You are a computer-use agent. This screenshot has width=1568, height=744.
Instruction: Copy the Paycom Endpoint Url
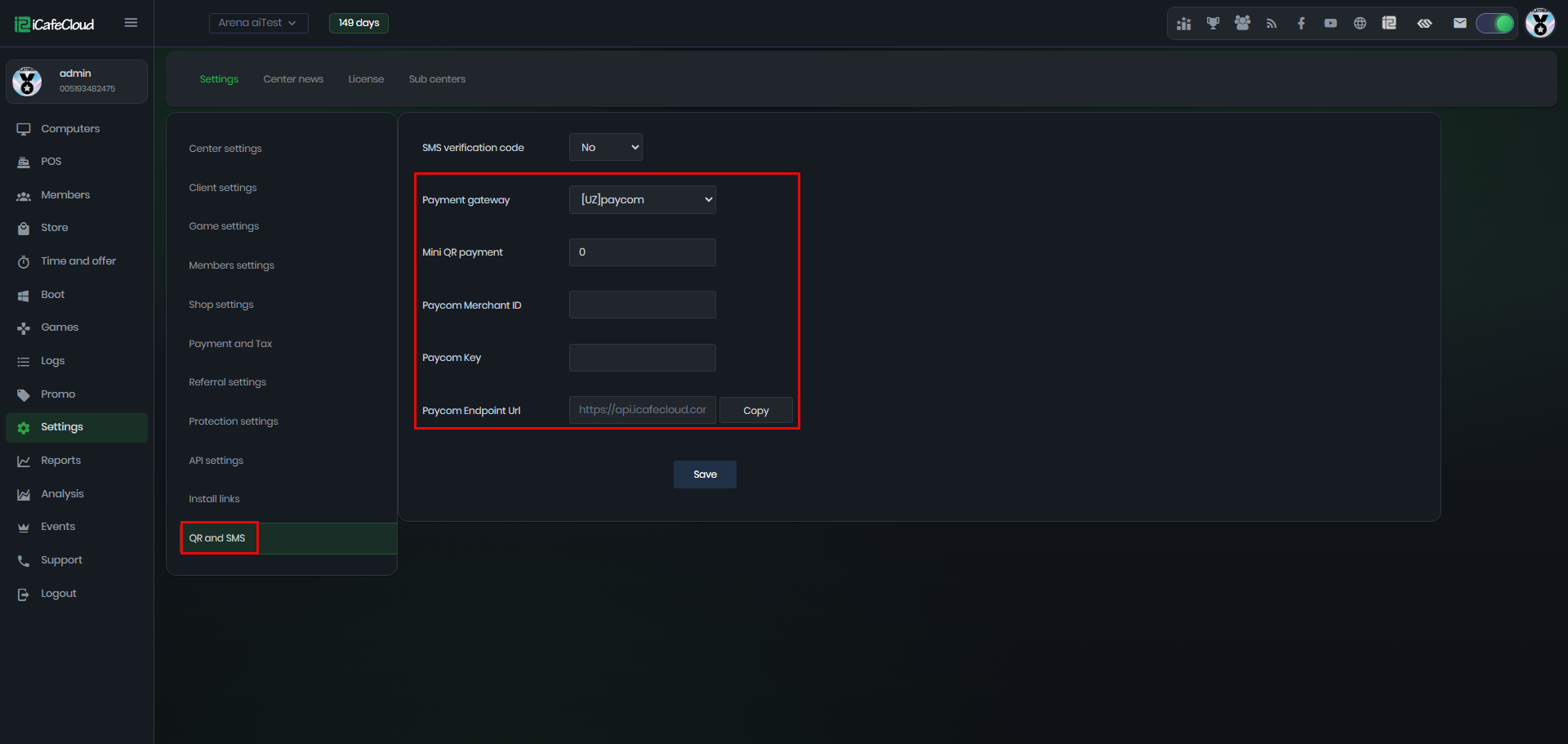(x=756, y=410)
